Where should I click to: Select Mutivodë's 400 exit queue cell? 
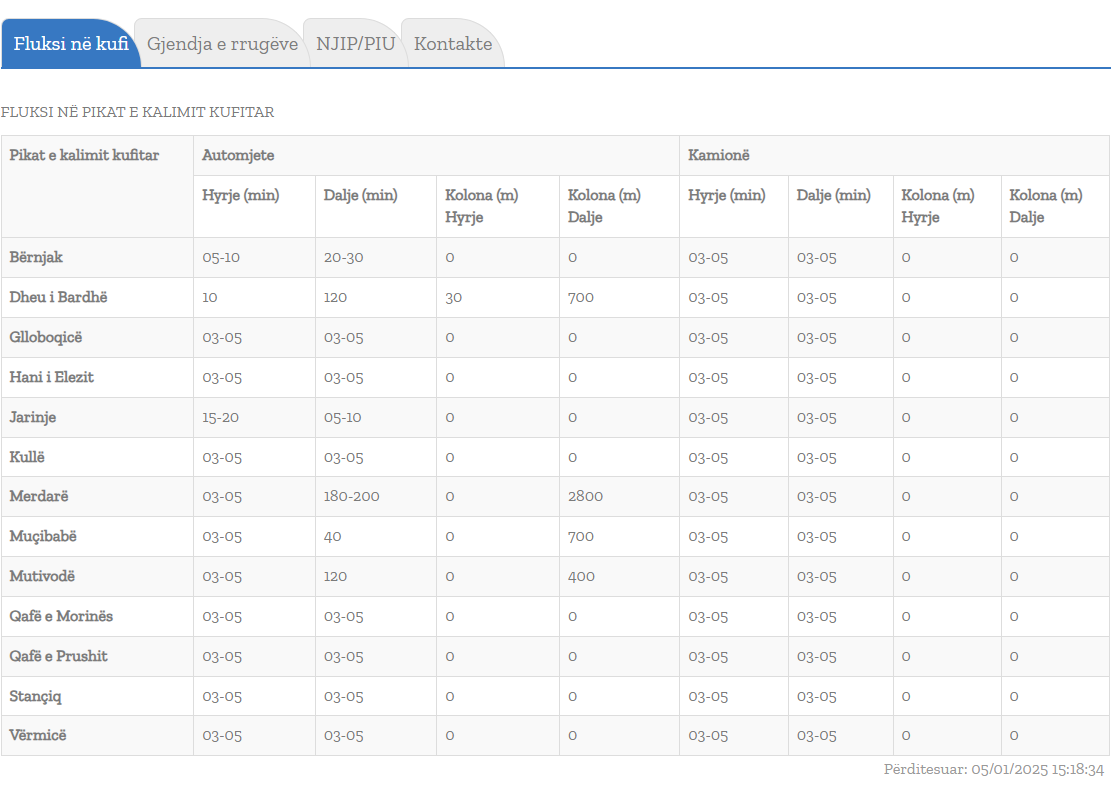point(581,576)
